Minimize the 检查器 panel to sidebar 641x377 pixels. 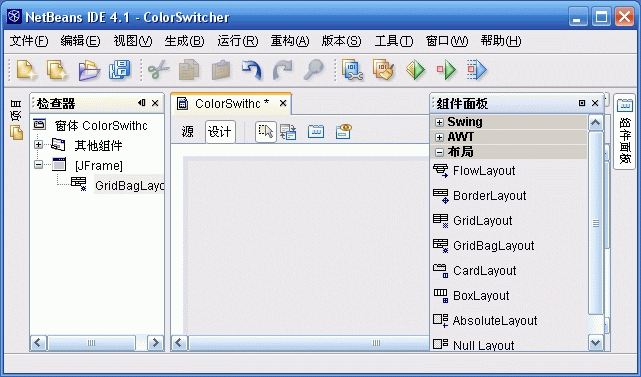point(141,103)
